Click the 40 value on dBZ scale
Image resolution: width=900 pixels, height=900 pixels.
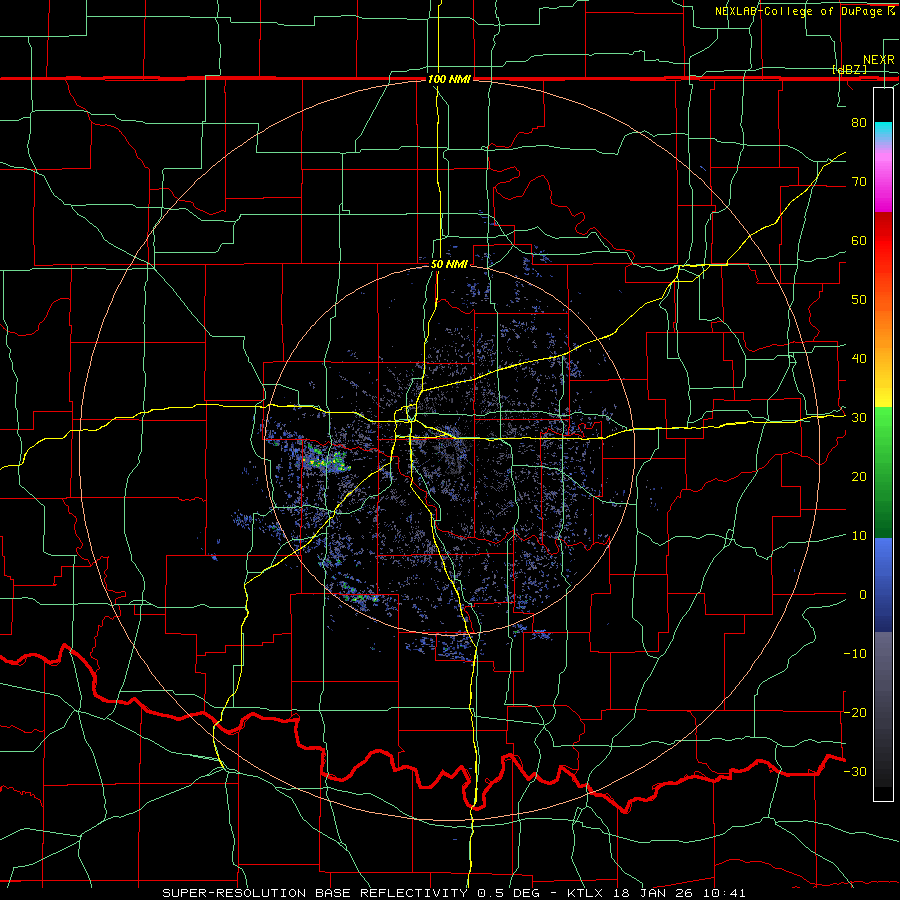pos(859,359)
